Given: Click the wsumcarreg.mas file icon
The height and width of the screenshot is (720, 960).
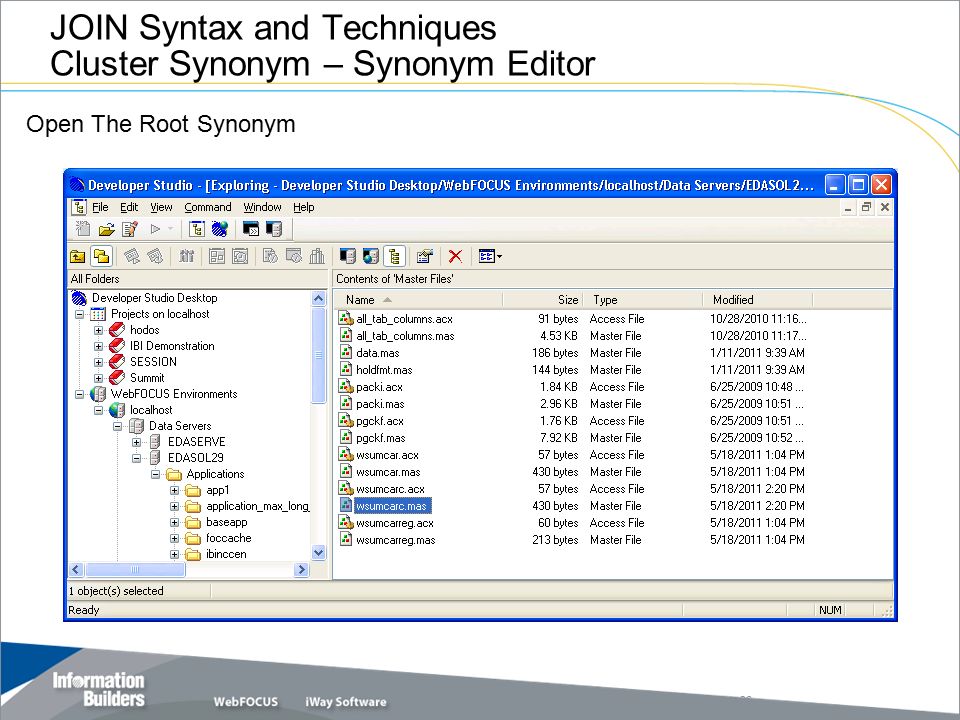Looking at the screenshot, I should [x=346, y=540].
